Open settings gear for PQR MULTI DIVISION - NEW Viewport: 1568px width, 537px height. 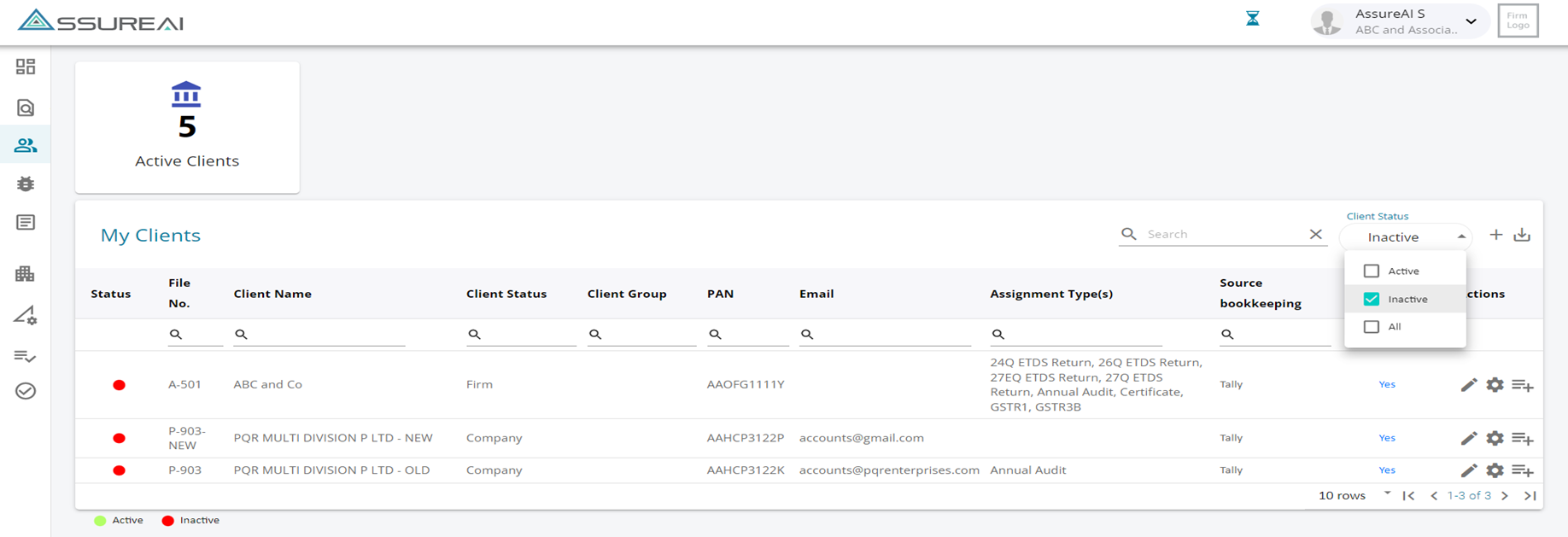[1495, 438]
